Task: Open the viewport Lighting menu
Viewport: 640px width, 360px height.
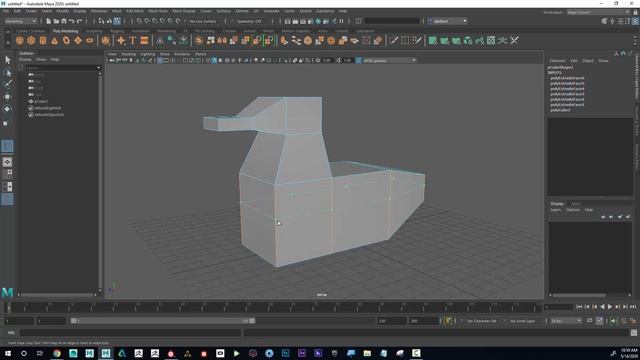Action: click(148, 54)
